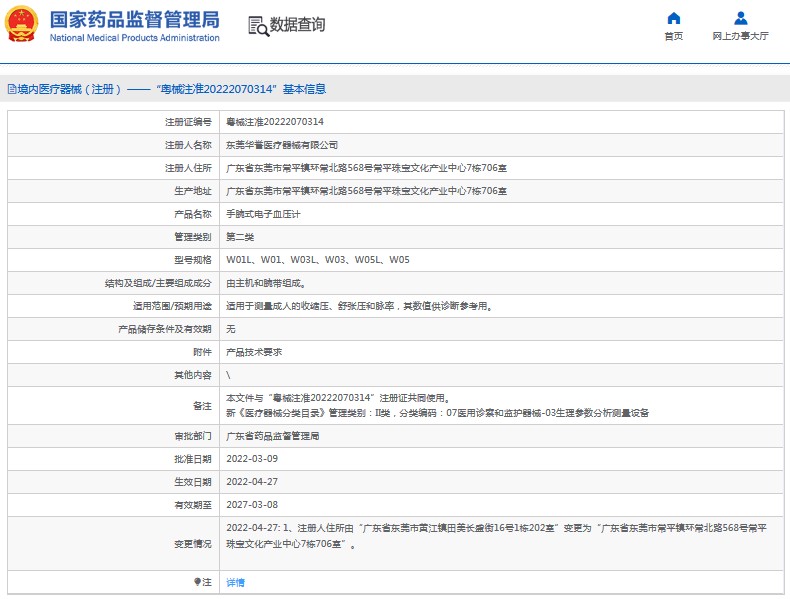
Task: Click the person icon above 网上办事大厅
Action: pos(740,18)
